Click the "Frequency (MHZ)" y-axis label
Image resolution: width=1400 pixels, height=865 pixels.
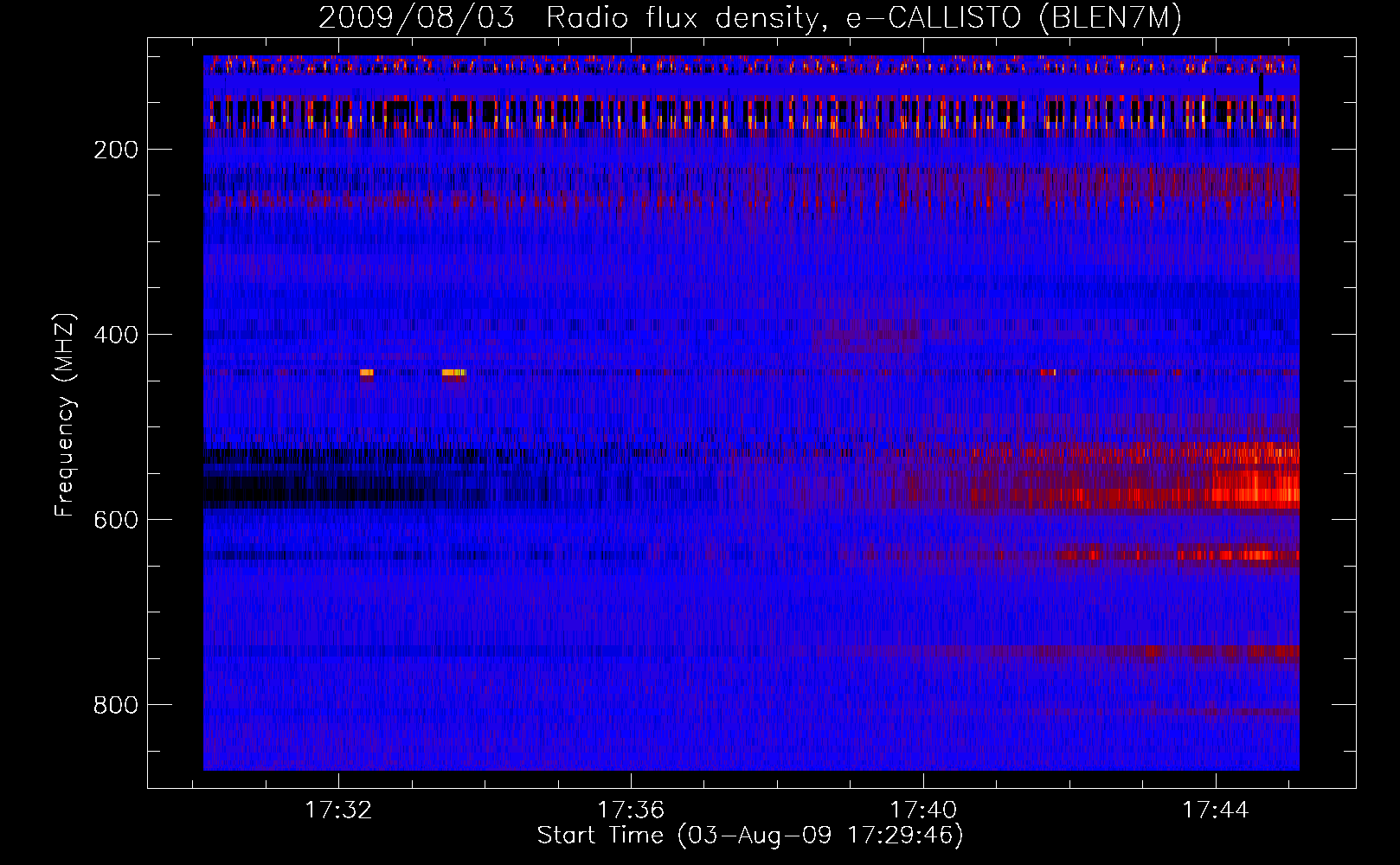point(65,414)
